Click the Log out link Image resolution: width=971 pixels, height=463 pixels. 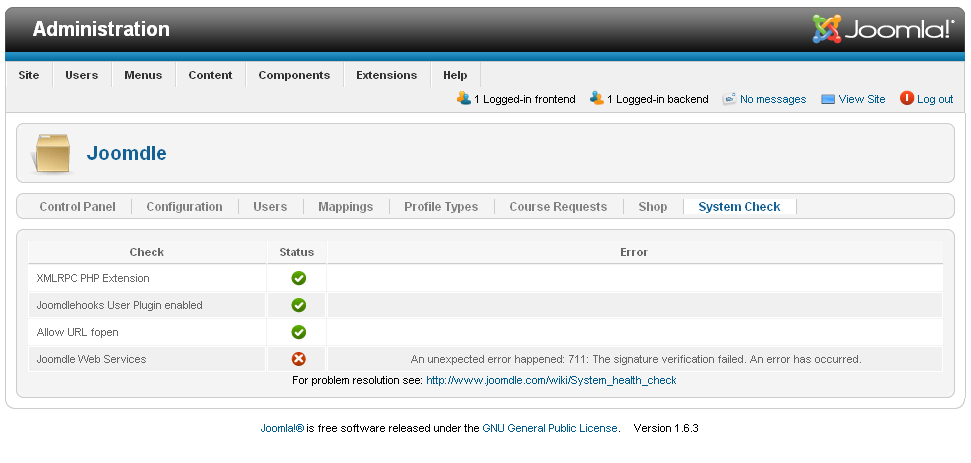934,99
